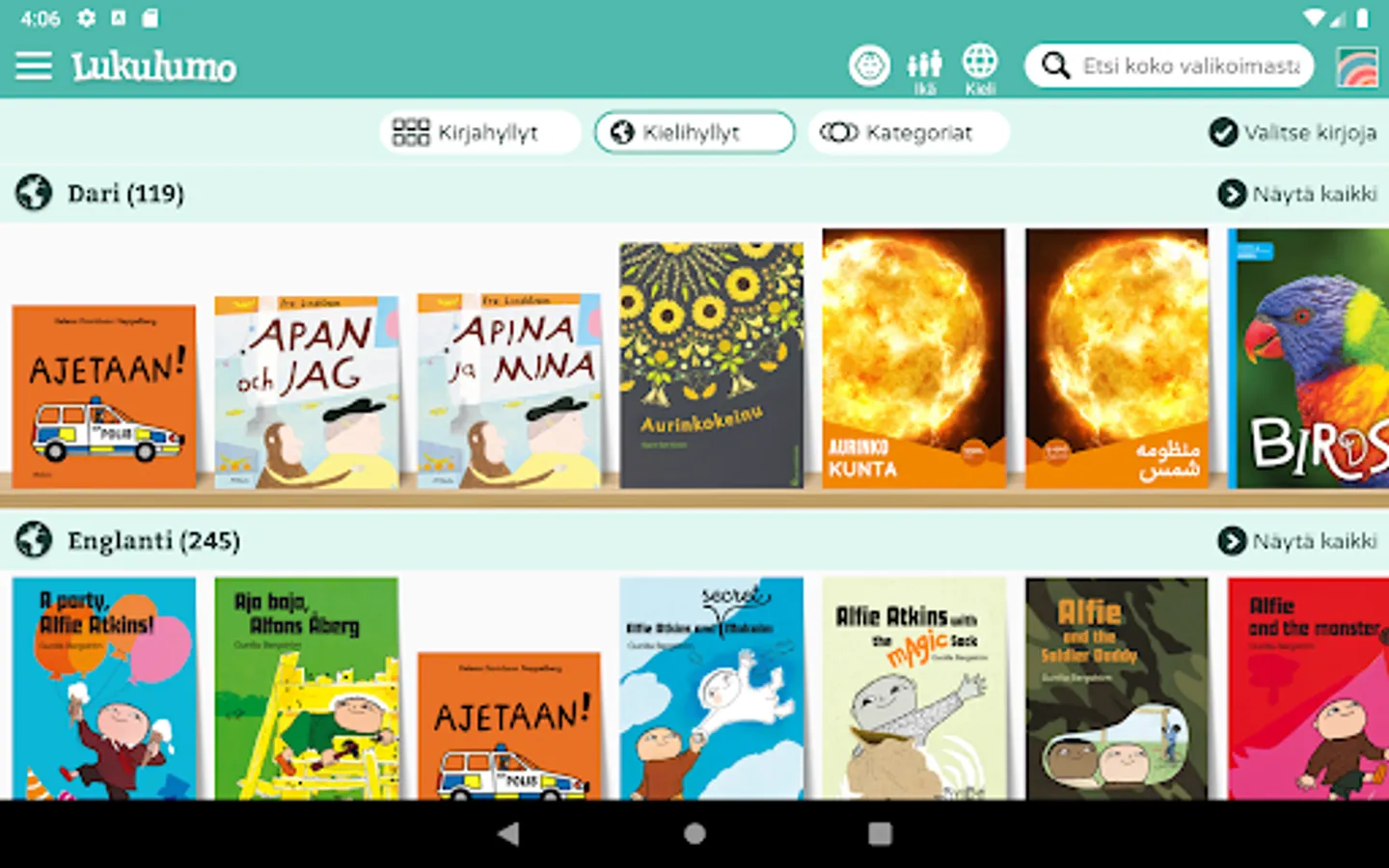Show all Dari books with Näytä kaikki
The width and height of the screenshot is (1389, 868).
[1297, 194]
